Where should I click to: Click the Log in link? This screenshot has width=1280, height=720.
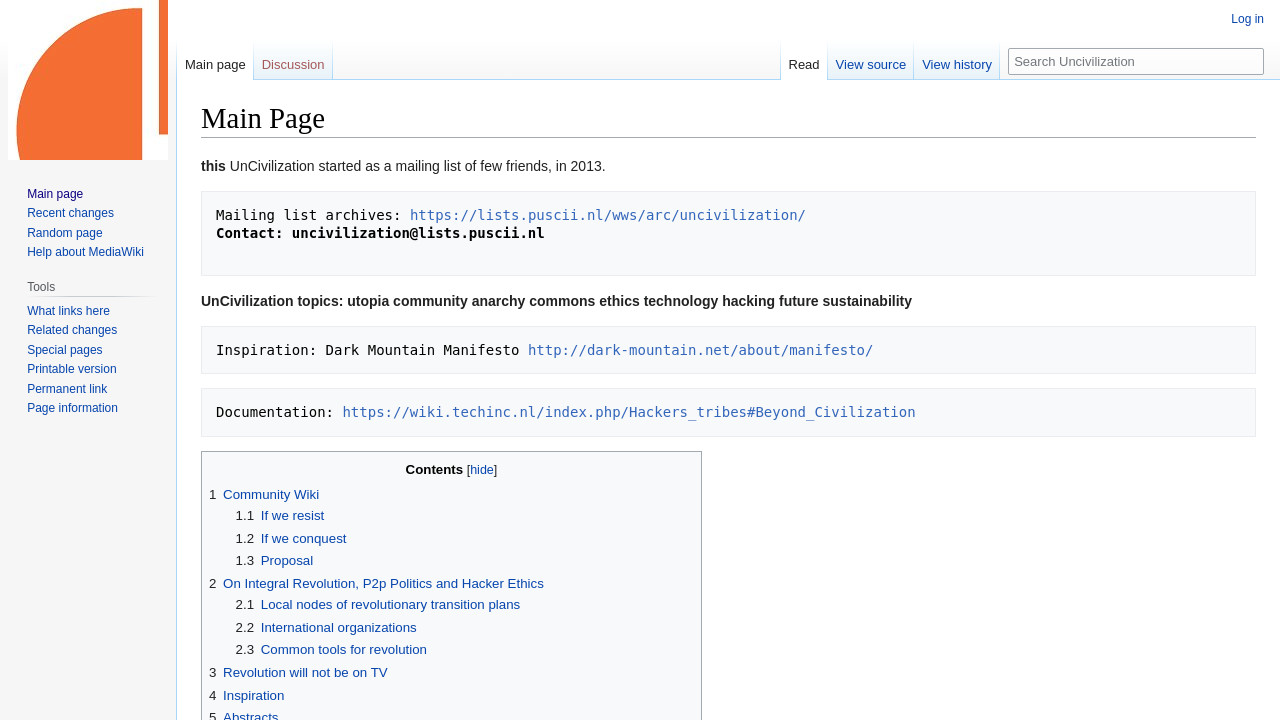pos(1247,19)
